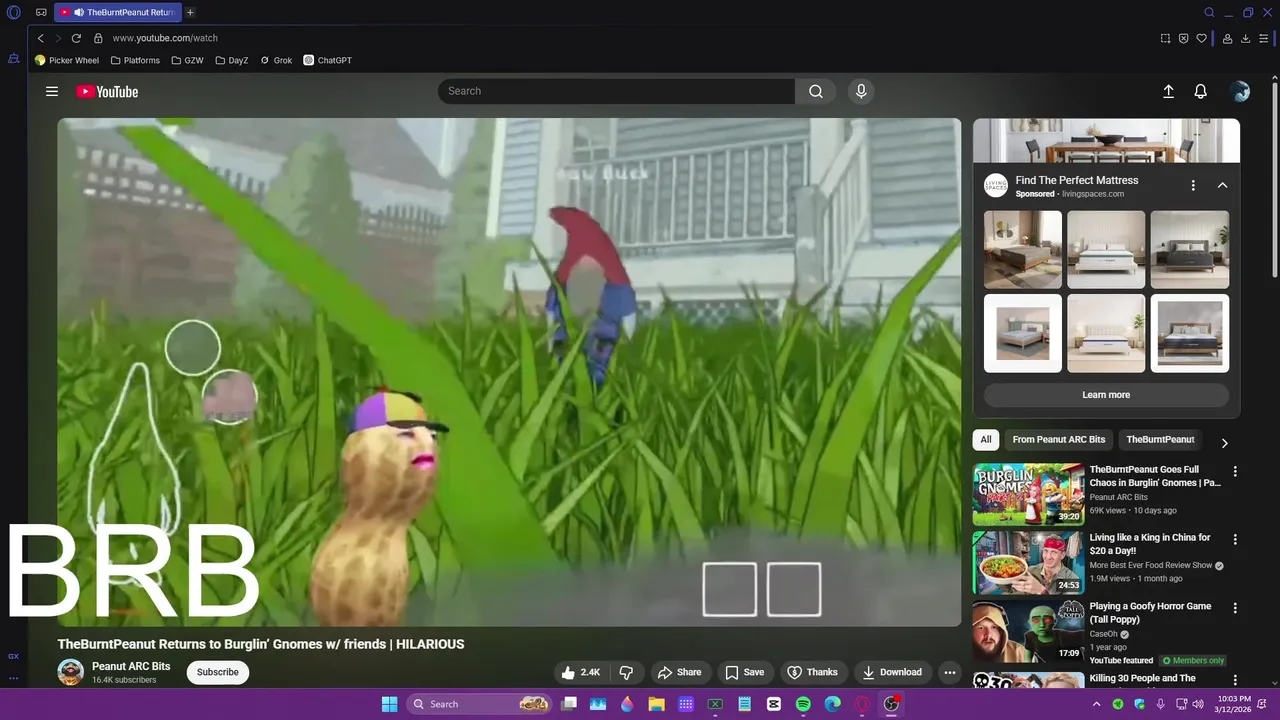Open taskbar volume speaker control
Viewport: 1280px width, 720px height.
(1198, 704)
